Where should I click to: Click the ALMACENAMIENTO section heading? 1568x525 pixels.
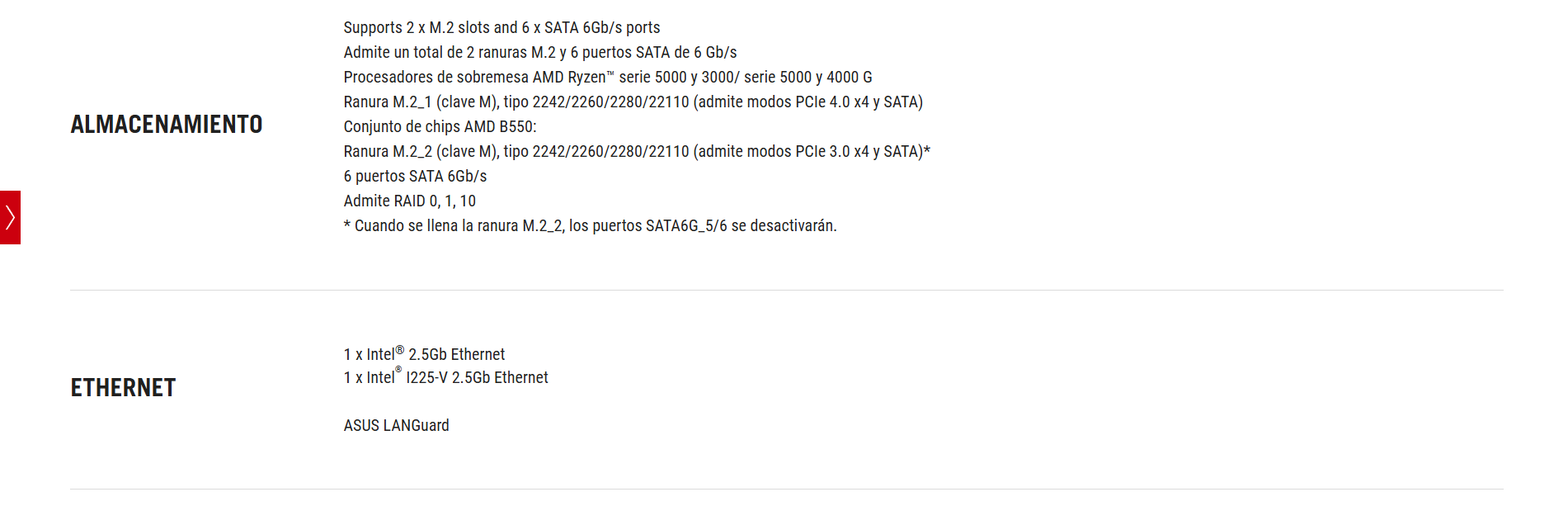pos(167,125)
